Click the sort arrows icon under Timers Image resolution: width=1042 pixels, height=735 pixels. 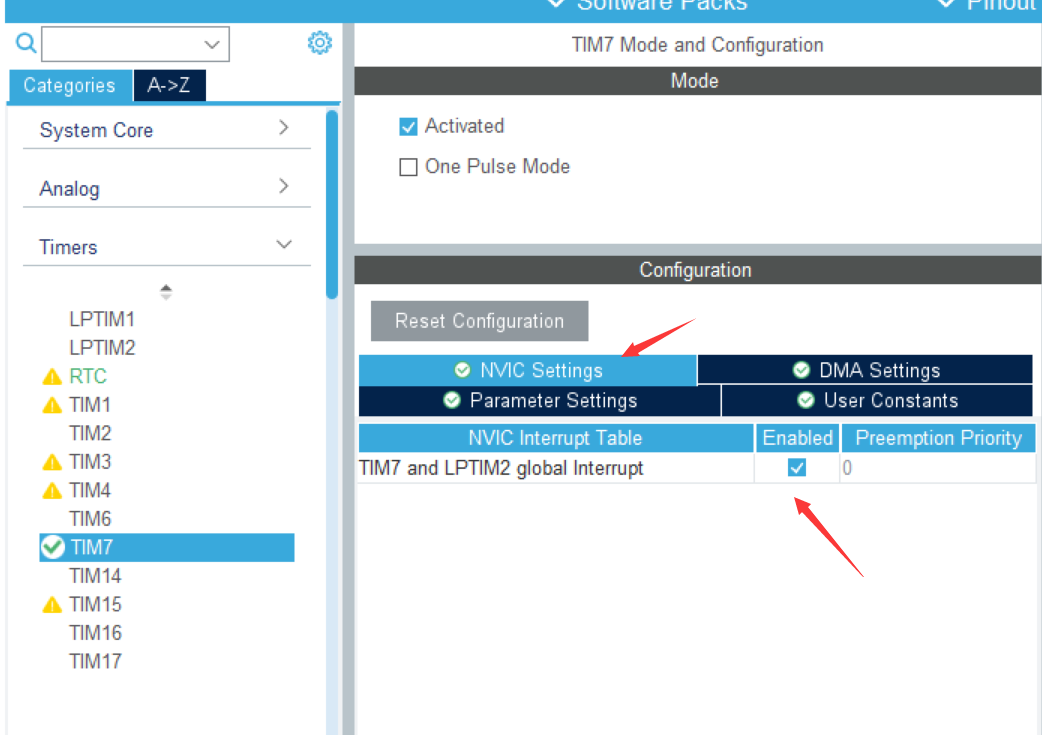click(x=166, y=292)
